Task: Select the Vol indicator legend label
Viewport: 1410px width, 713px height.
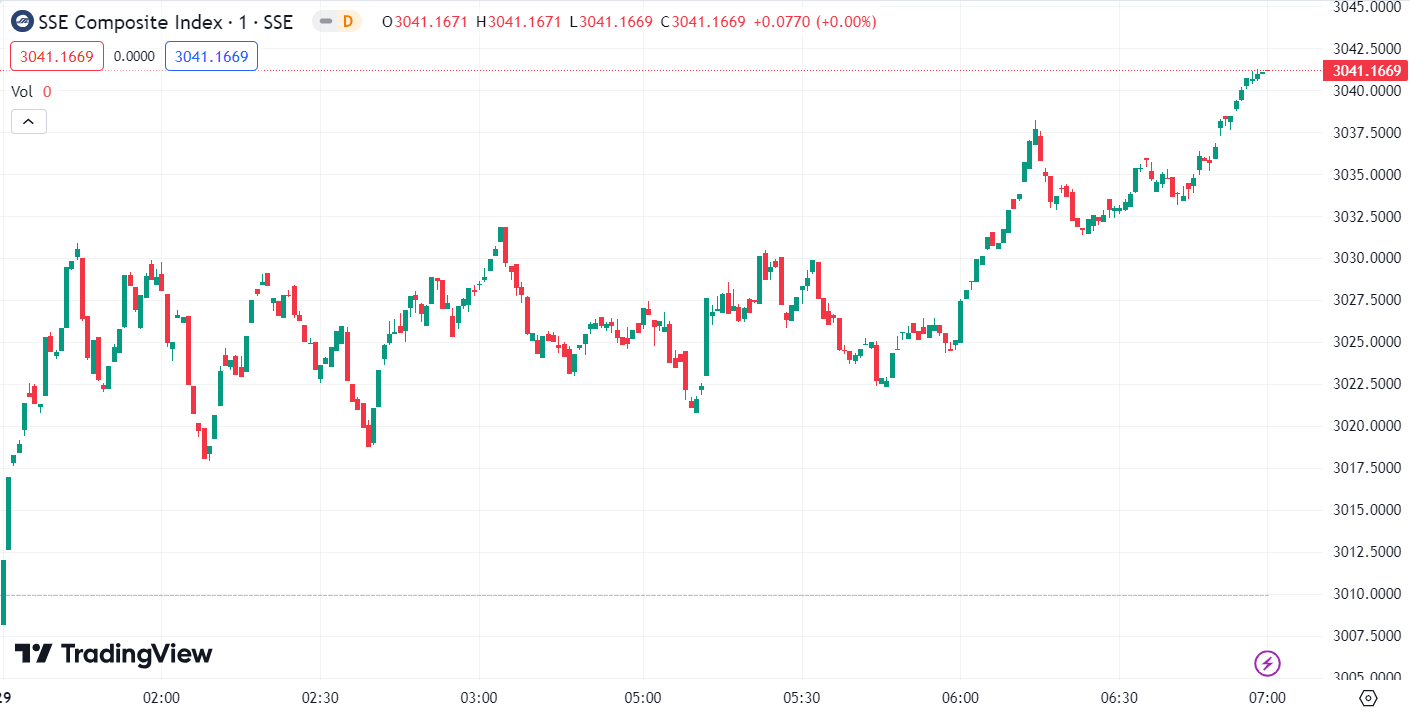Action: pos(22,91)
